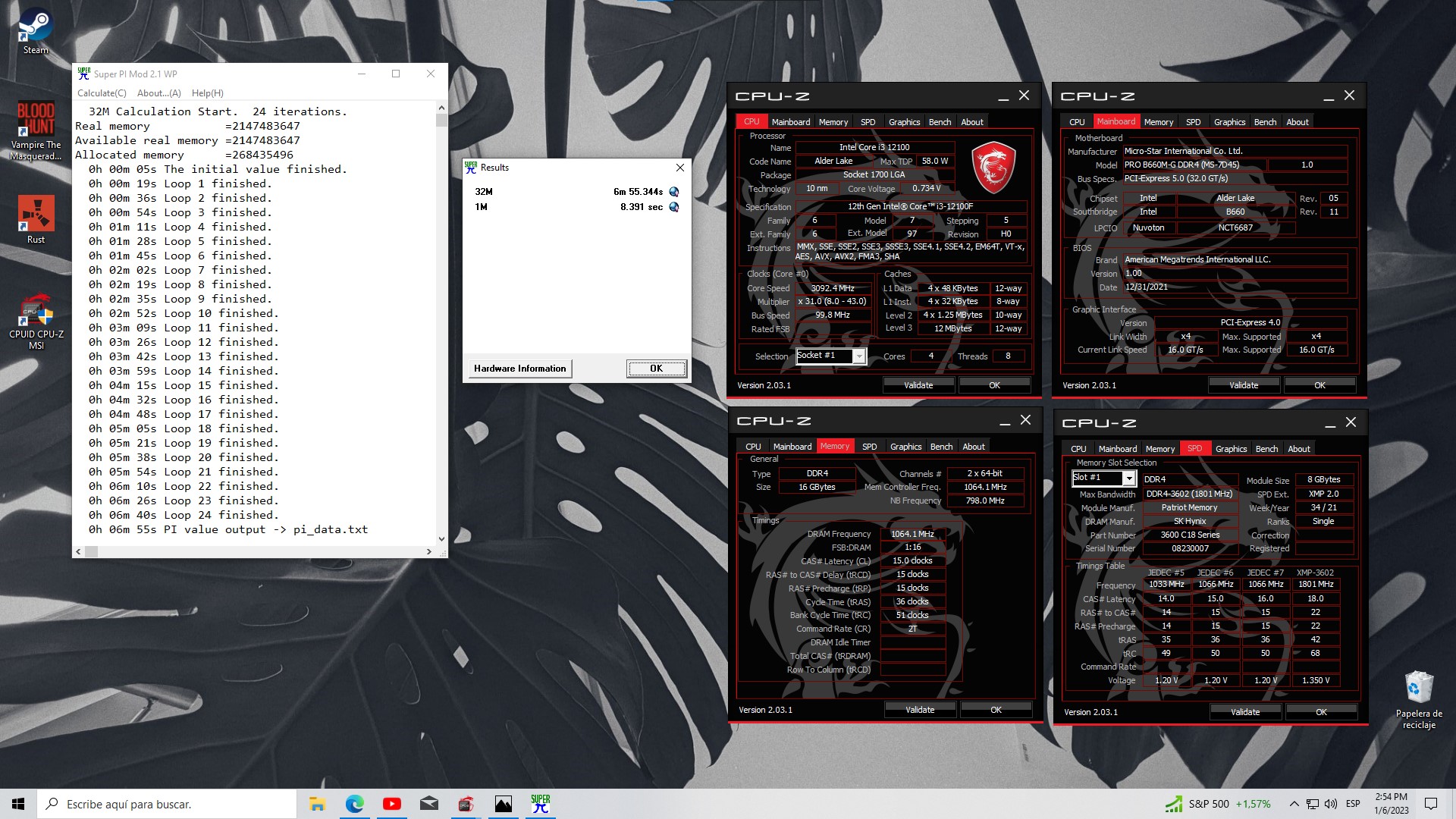Image resolution: width=1456 pixels, height=819 pixels.
Task: Switch to CPU-Z MSI taskbar icon
Action: click(x=466, y=804)
